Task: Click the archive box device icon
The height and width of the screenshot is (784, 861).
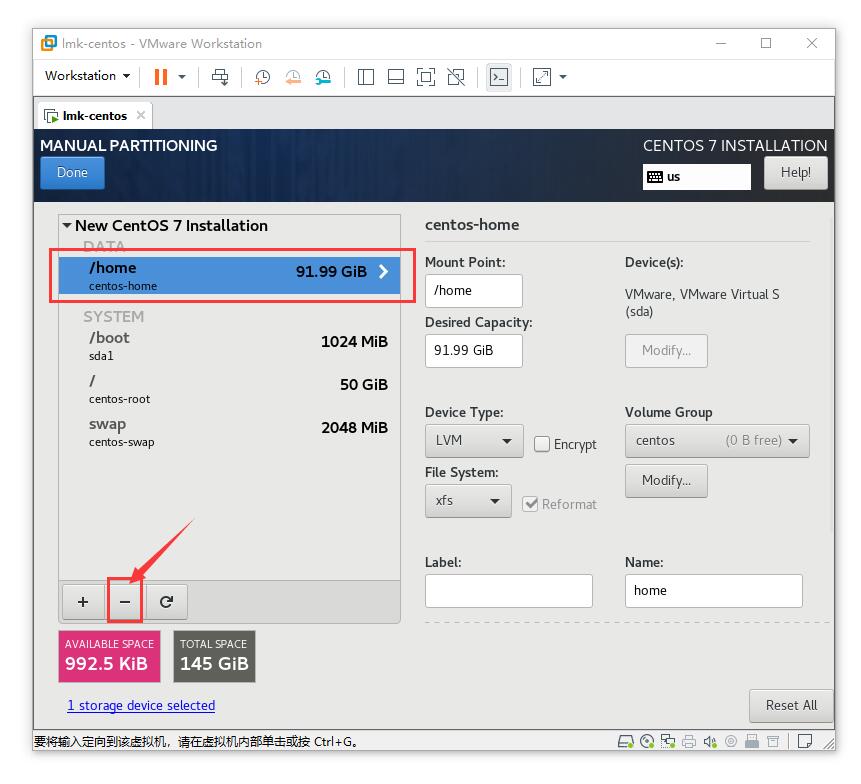Action: click(773, 742)
